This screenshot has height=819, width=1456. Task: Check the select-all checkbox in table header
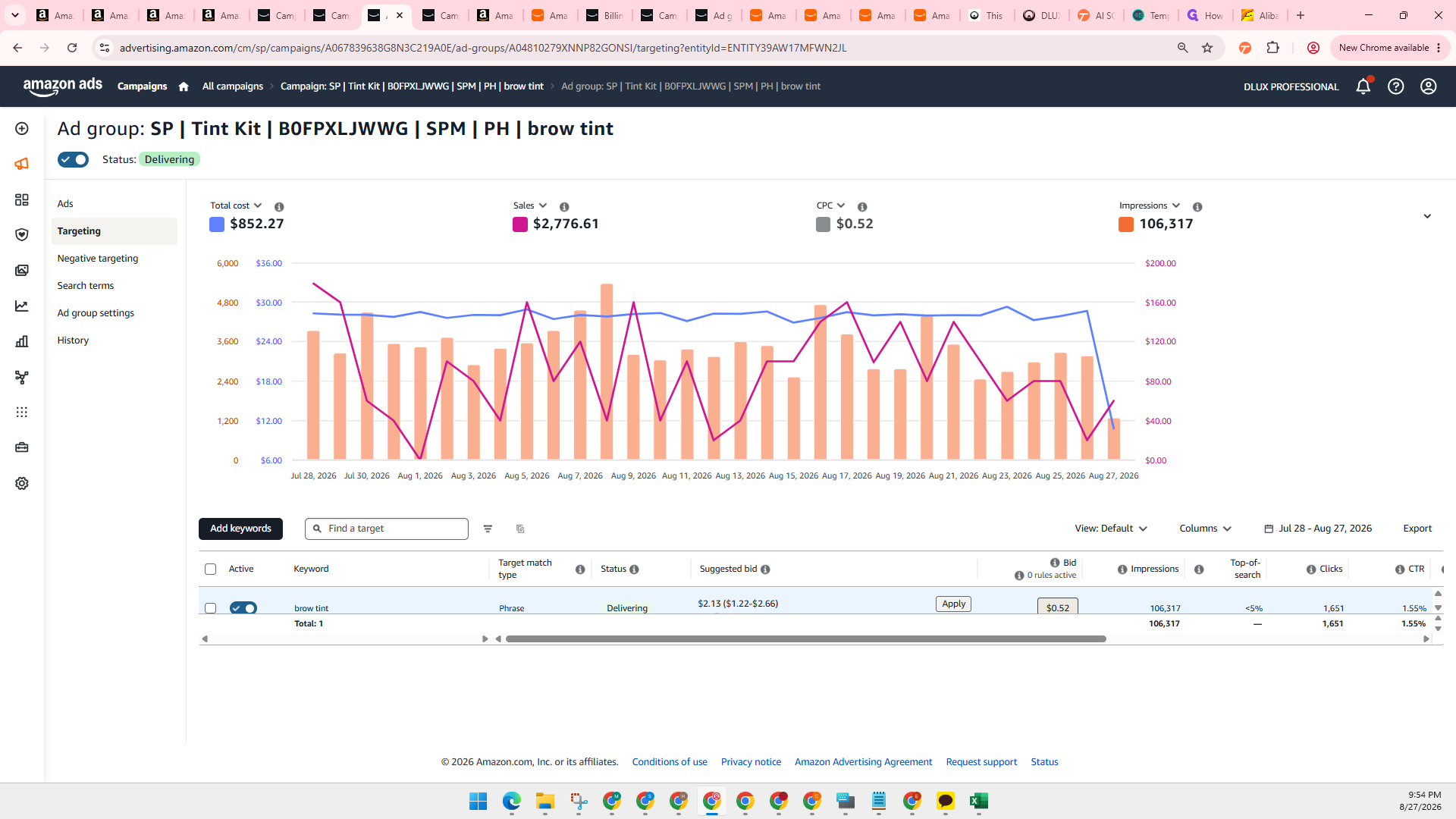(x=211, y=570)
